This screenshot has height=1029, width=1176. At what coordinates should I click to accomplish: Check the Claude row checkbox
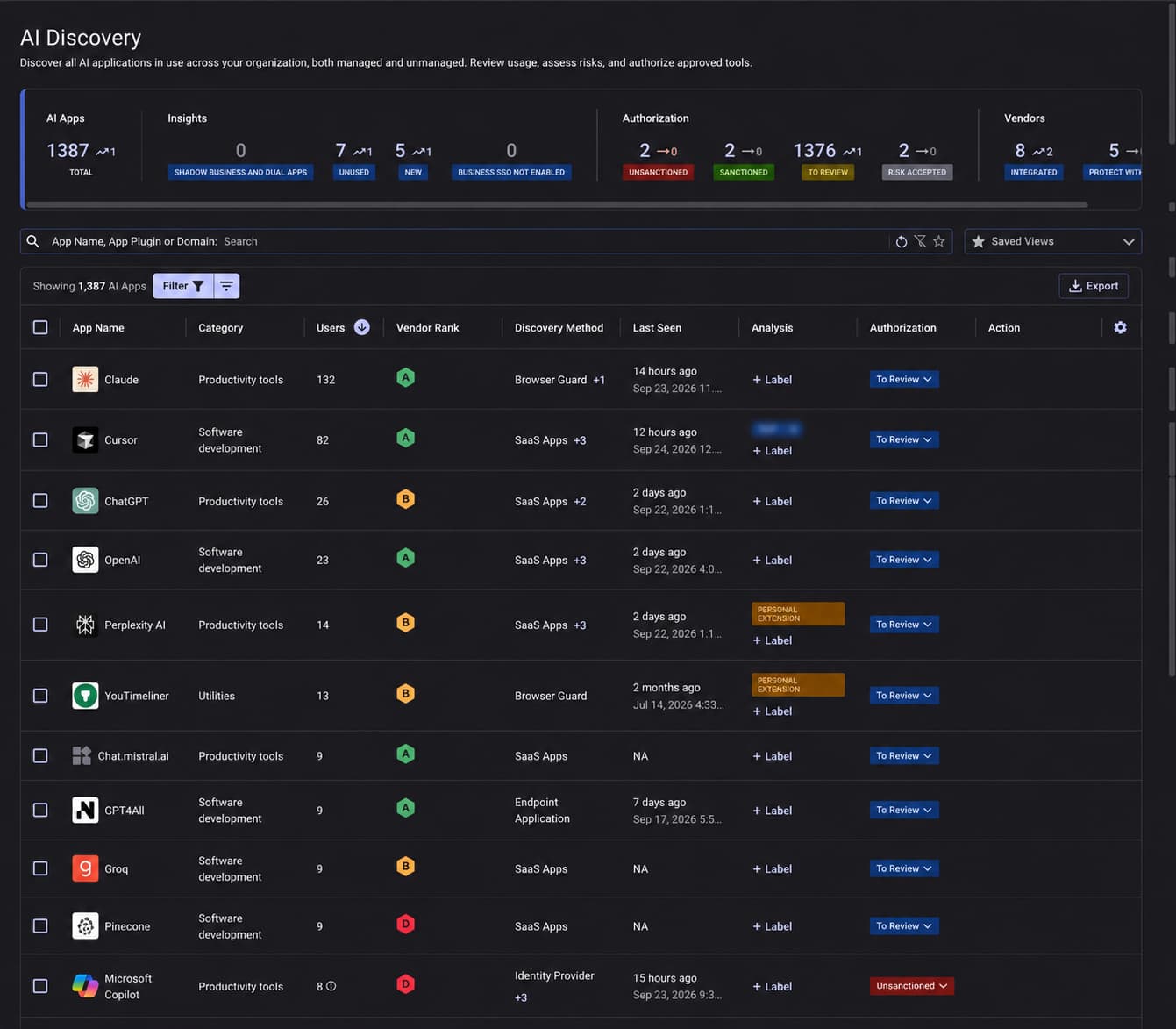tap(40, 379)
